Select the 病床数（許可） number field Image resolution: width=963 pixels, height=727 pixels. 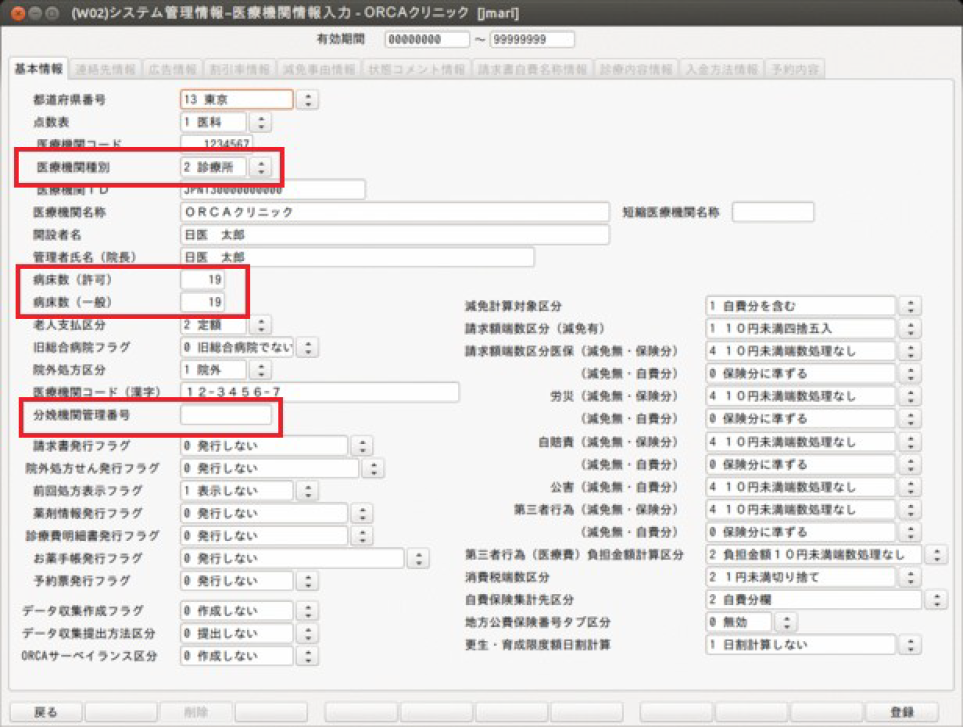coord(203,279)
